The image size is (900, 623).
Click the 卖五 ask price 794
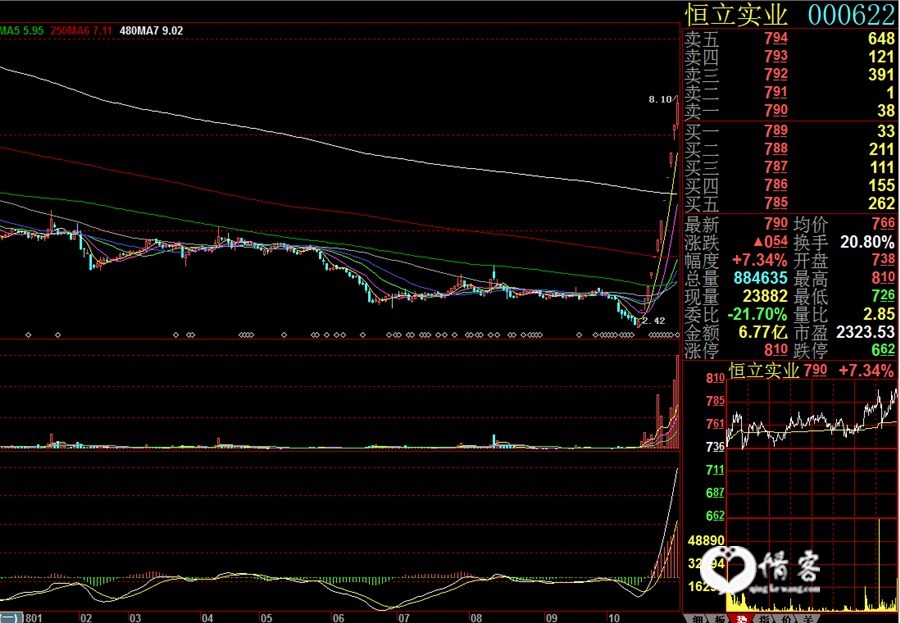(x=776, y=38)
